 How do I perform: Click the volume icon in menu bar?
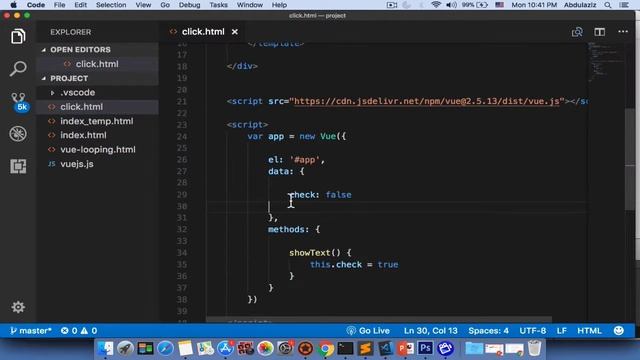pos(451,5)
